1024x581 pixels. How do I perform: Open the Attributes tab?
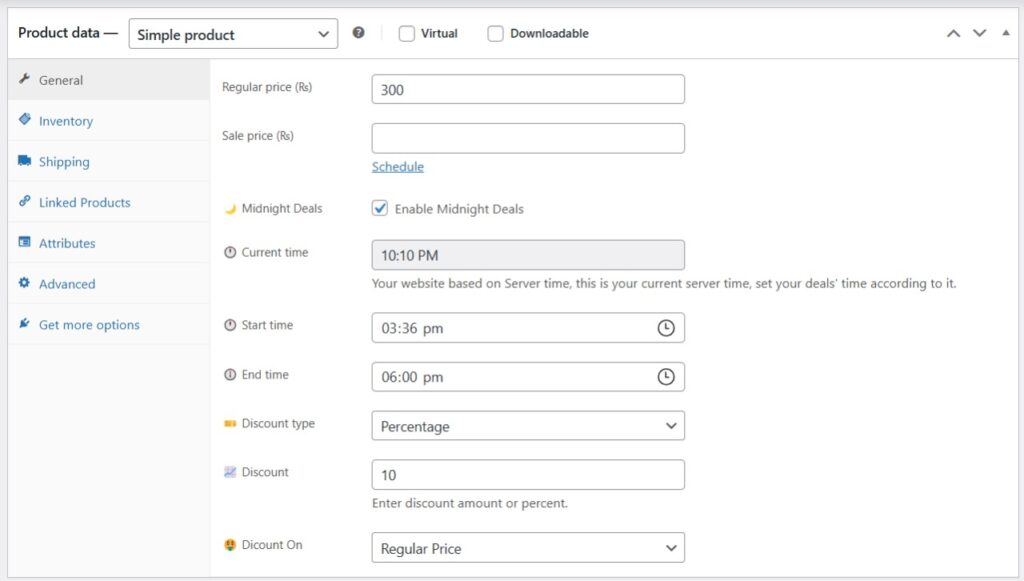click(x=67, y=243)
